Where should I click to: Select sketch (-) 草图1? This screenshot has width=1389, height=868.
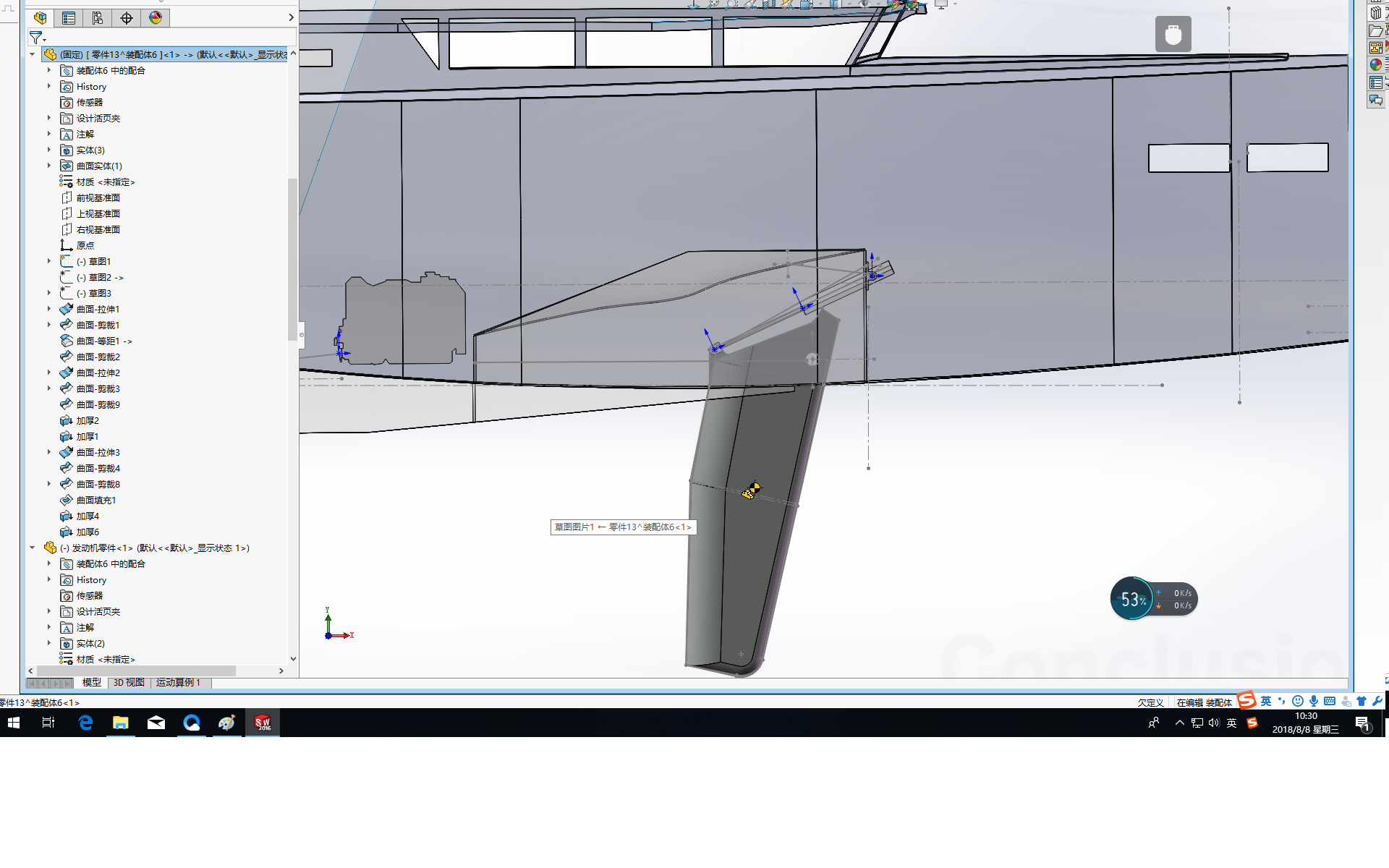tap(86, 262)
